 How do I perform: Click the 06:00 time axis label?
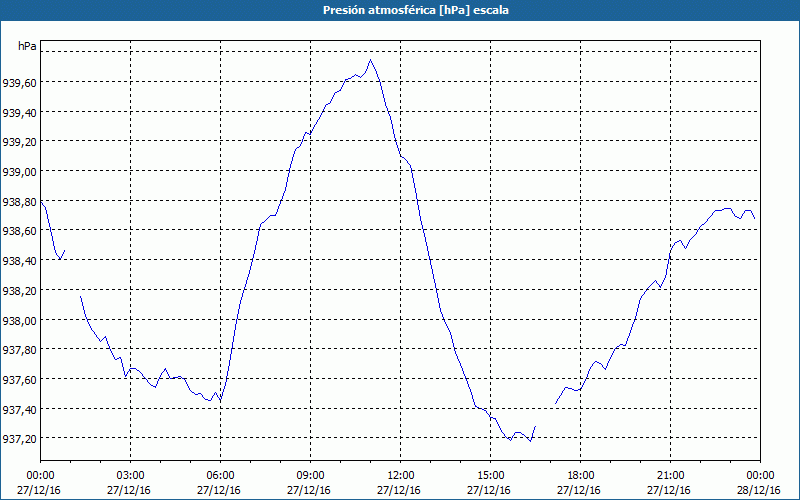(220, 476)
